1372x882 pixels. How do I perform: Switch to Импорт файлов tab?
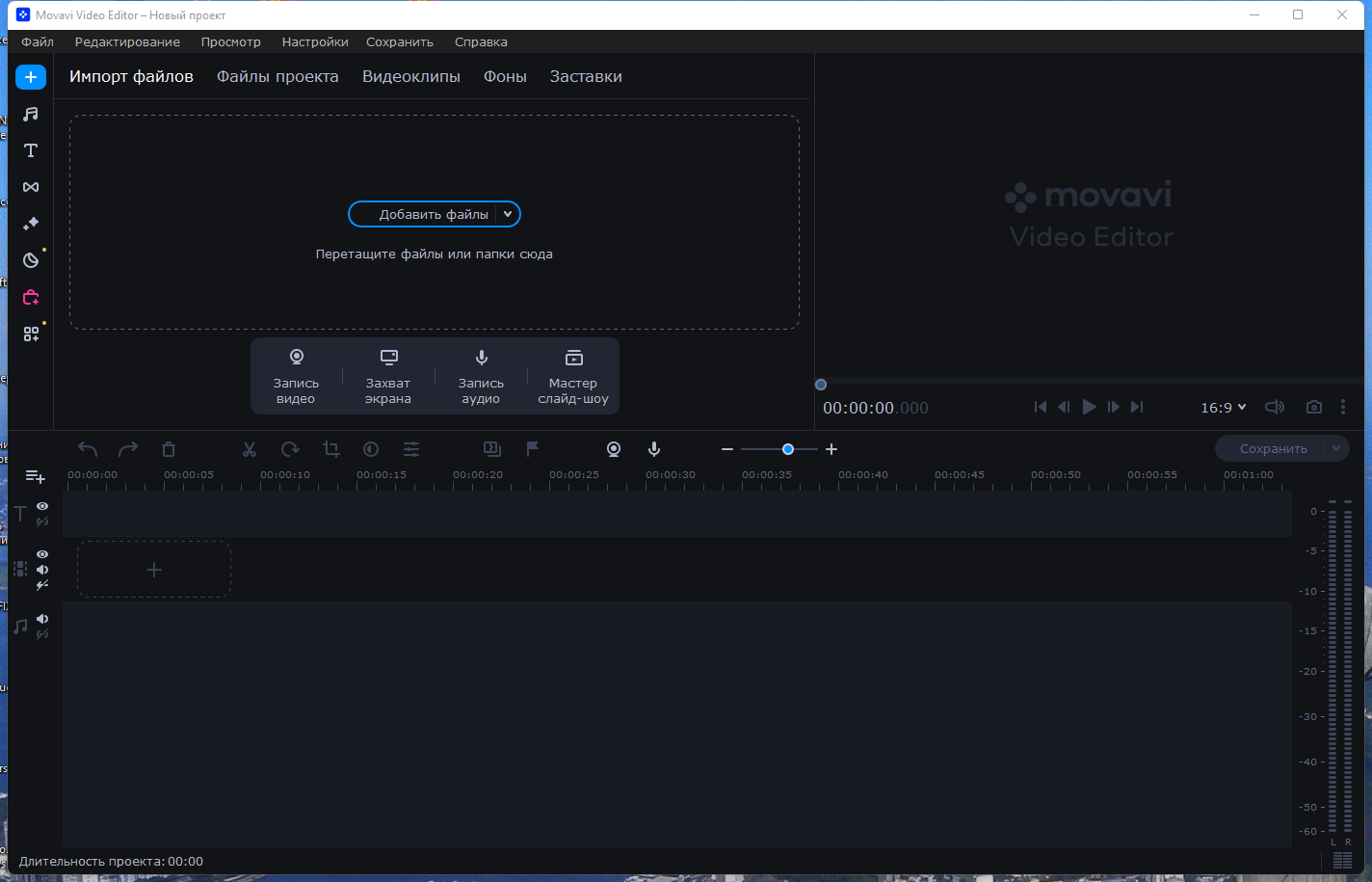point(131,76)
